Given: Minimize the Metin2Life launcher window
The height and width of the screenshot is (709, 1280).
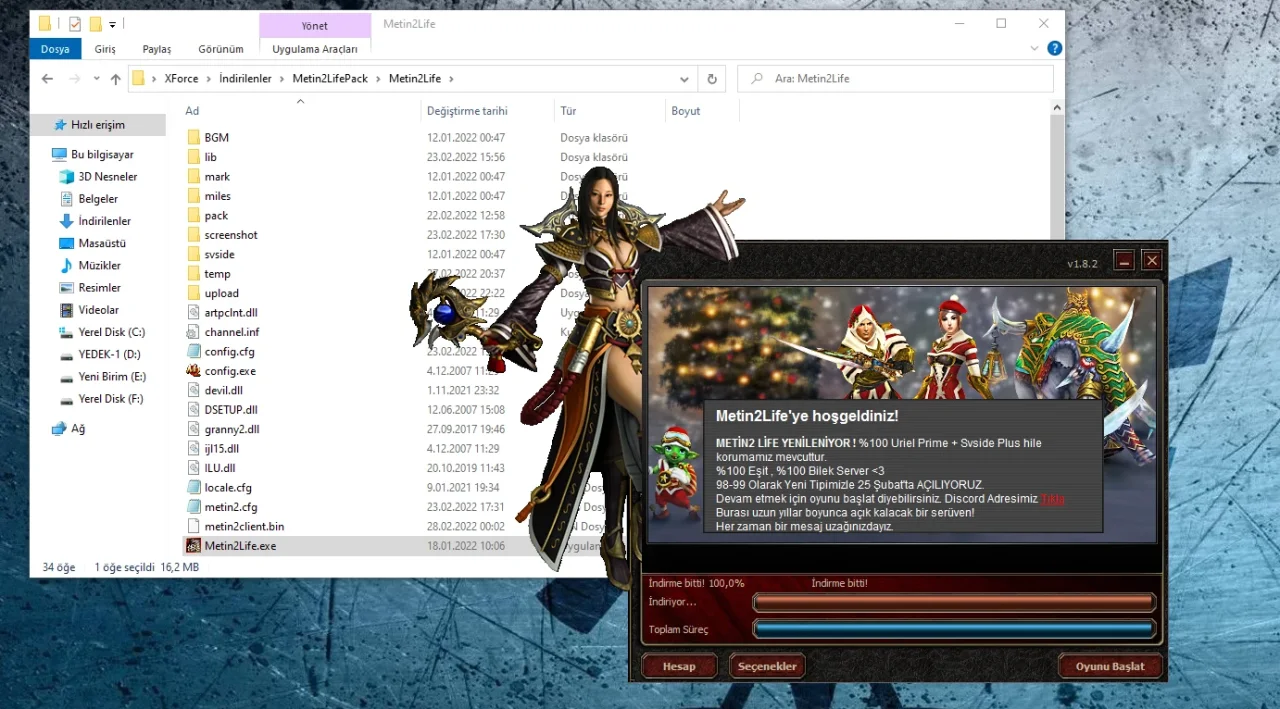Looking at the screenshot, I should pos(1125,261).
